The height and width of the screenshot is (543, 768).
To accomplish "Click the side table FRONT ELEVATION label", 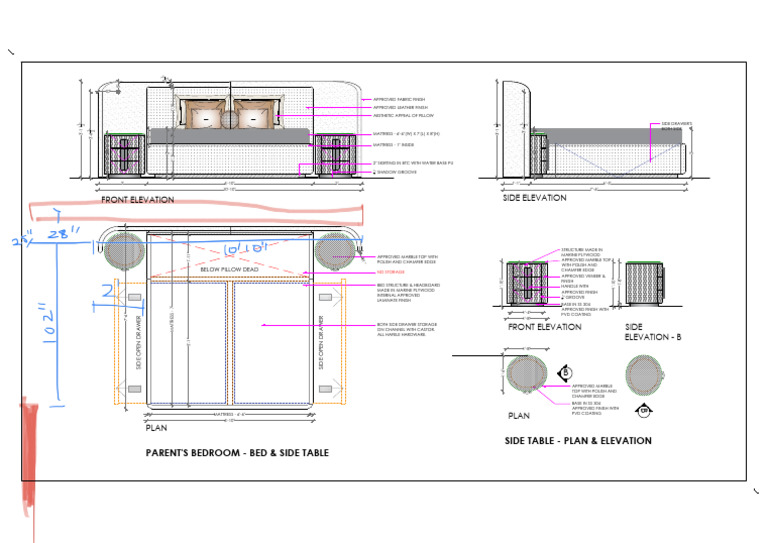I will click(545, 327).
